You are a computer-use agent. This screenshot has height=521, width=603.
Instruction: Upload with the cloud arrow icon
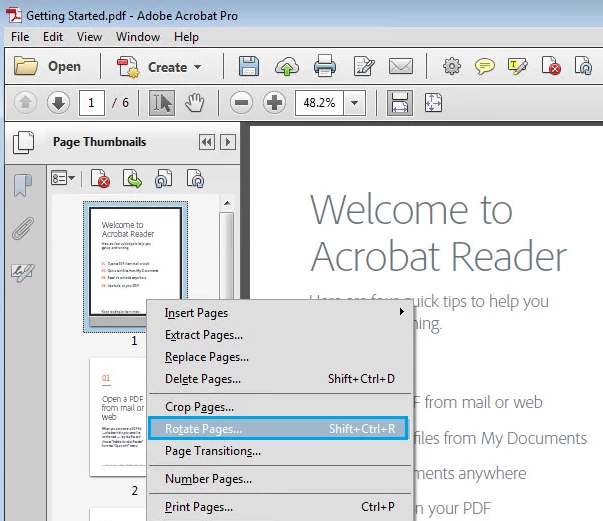287,66
